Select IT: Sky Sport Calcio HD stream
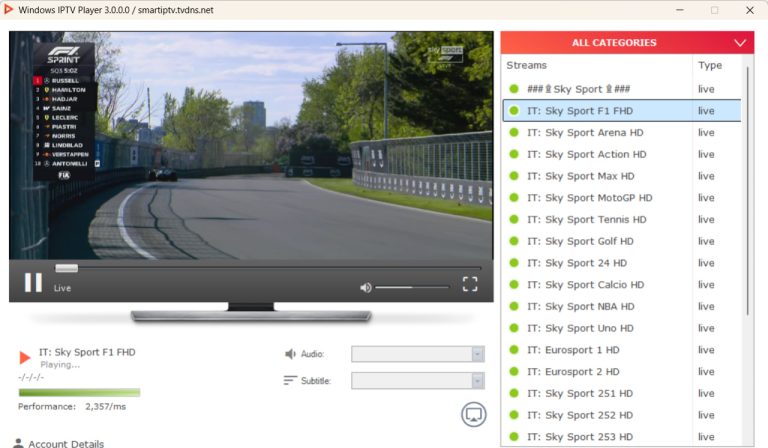Viewport: 768px width, 448px height. pyautogui.click(x=622, y=284)
